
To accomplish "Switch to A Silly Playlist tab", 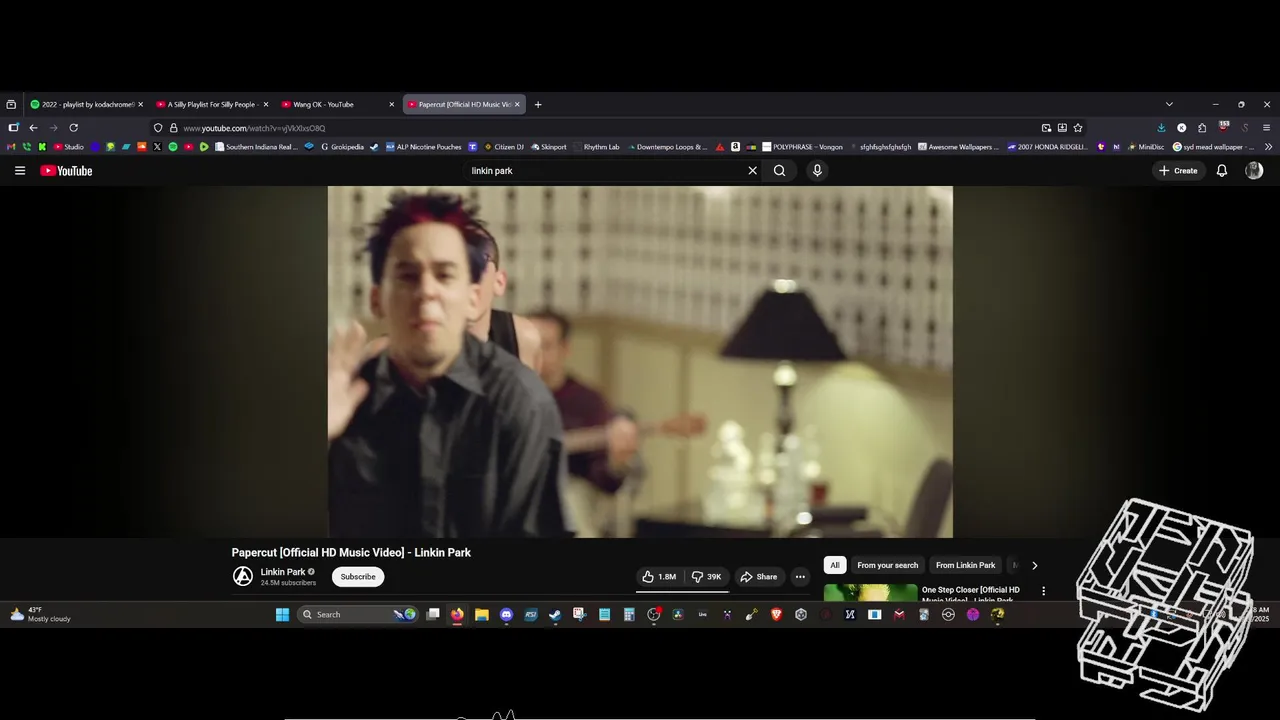I will pos(212,104).
